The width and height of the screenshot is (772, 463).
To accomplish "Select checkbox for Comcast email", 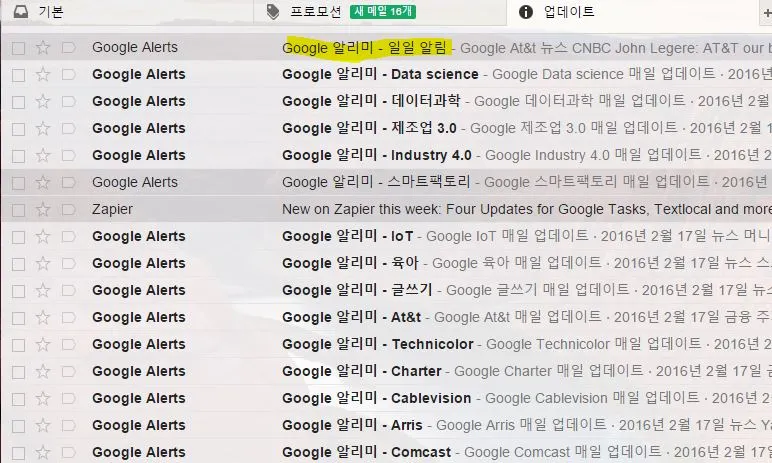I will 19,453.
